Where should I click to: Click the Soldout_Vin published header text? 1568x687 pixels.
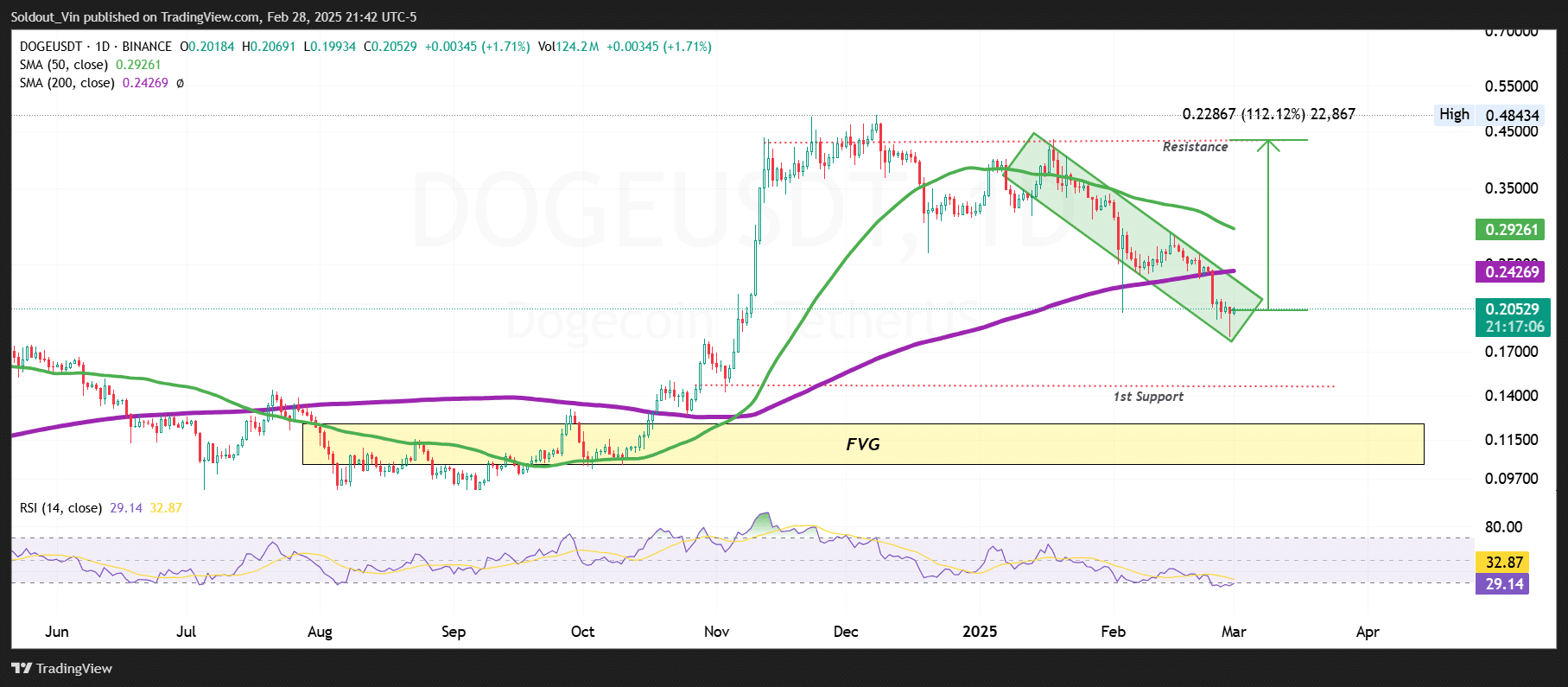(x=215, y=16)
